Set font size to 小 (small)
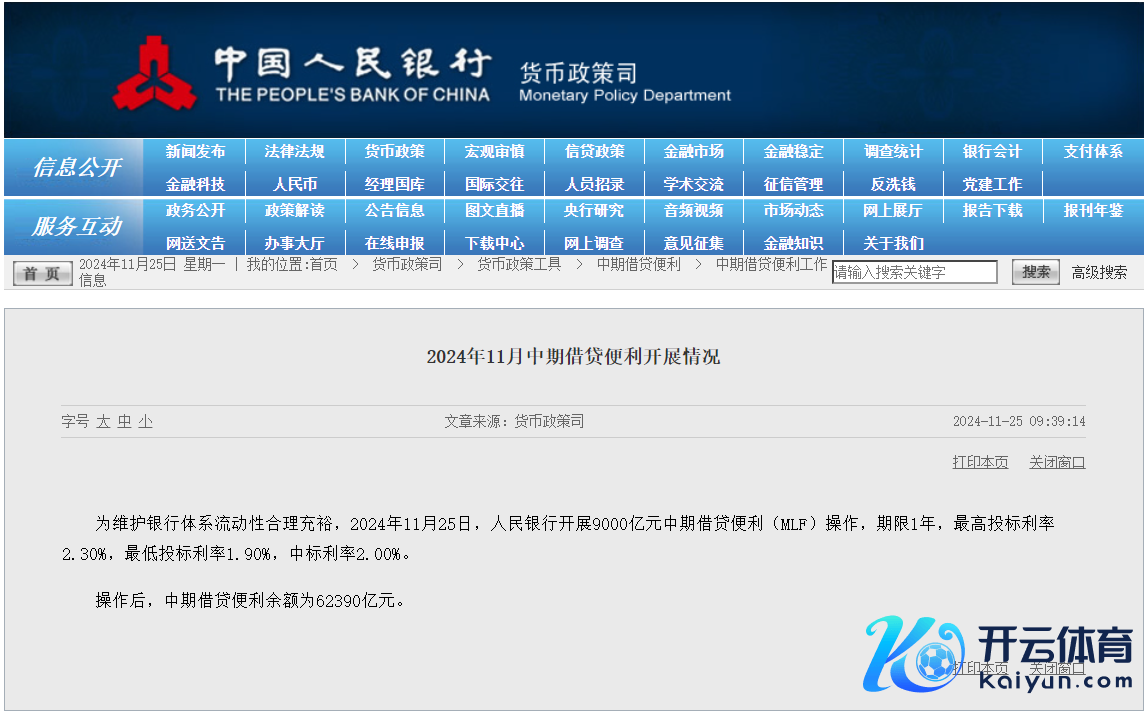The height and width of the screenshot is (714, 1148). tap(145, 422)
